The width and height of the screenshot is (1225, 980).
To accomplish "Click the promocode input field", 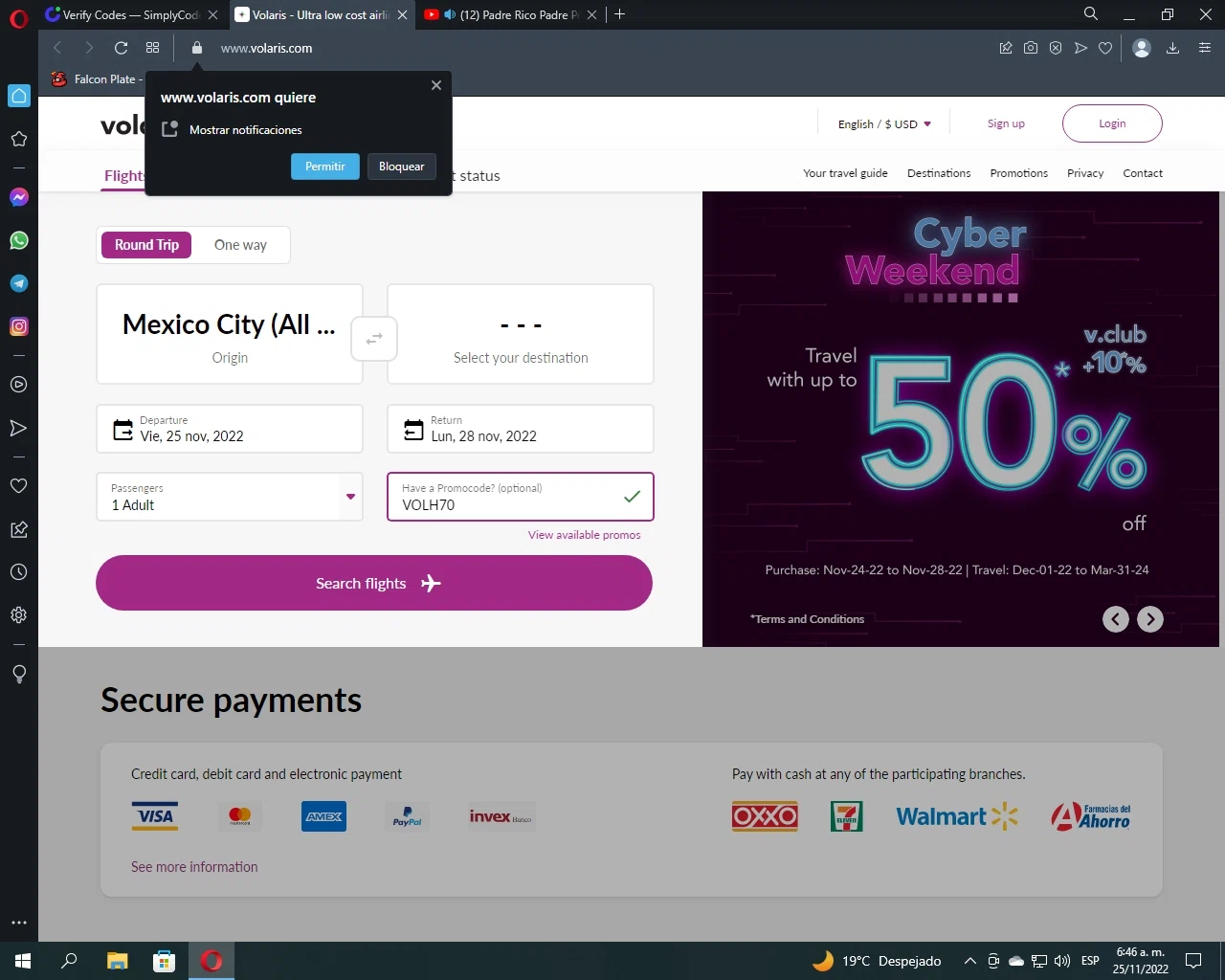I will (521, 497).
